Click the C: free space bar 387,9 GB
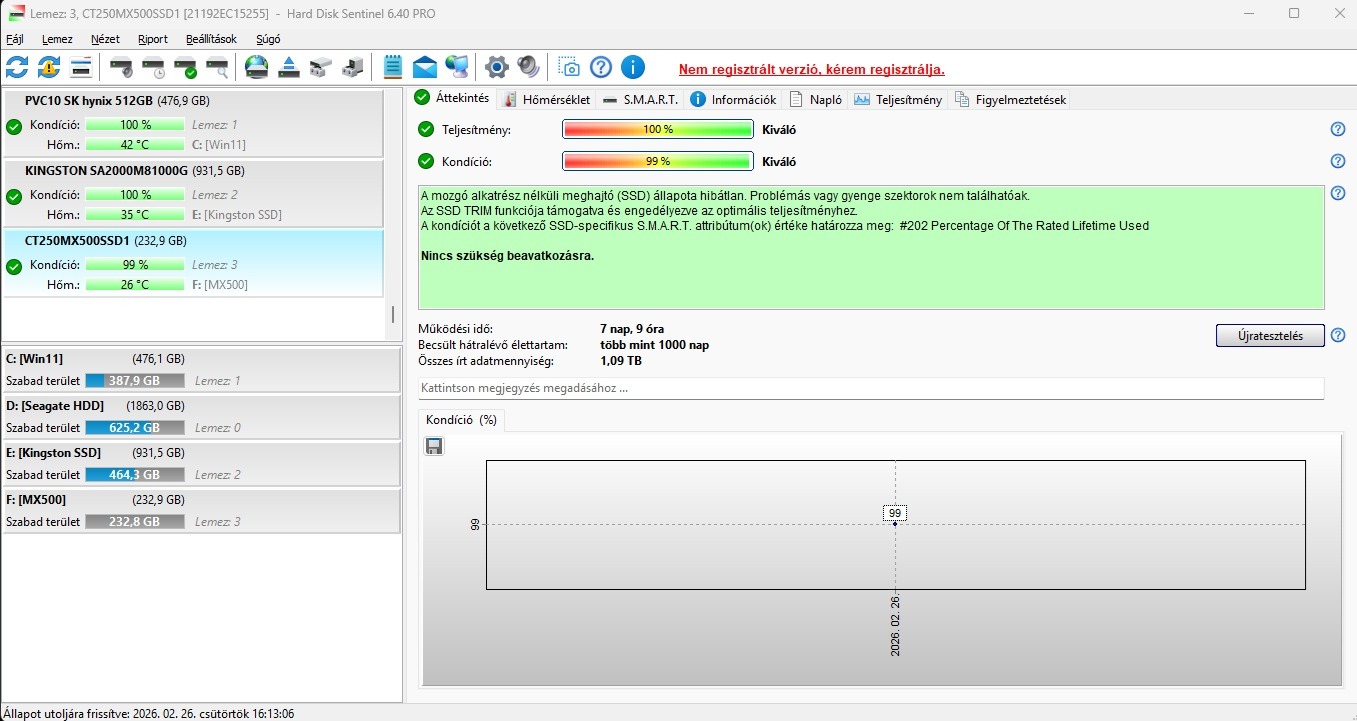Screen dimensions: 1357x721 point(135,381)
